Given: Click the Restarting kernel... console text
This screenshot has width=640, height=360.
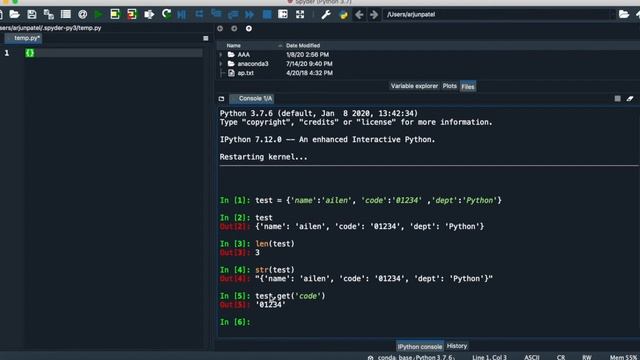Looking at the screenshot, I should (x=263, y=157).
